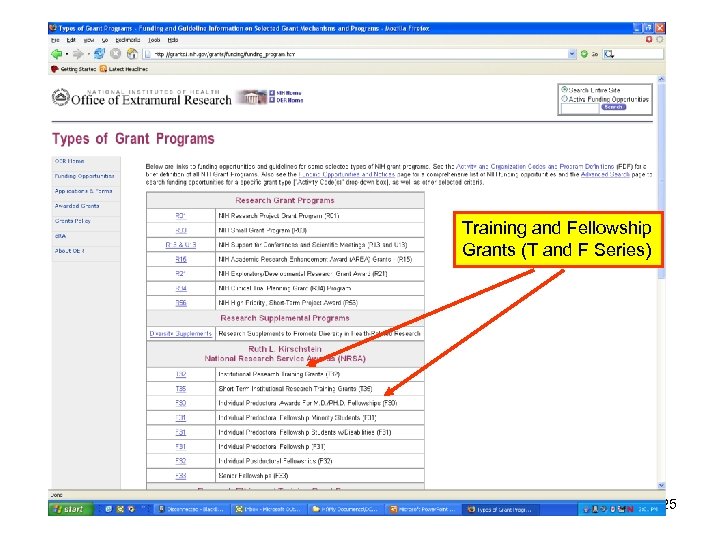
Task: Select the Active Funding Opportunities radio button
Action: [x=565, y=99]
